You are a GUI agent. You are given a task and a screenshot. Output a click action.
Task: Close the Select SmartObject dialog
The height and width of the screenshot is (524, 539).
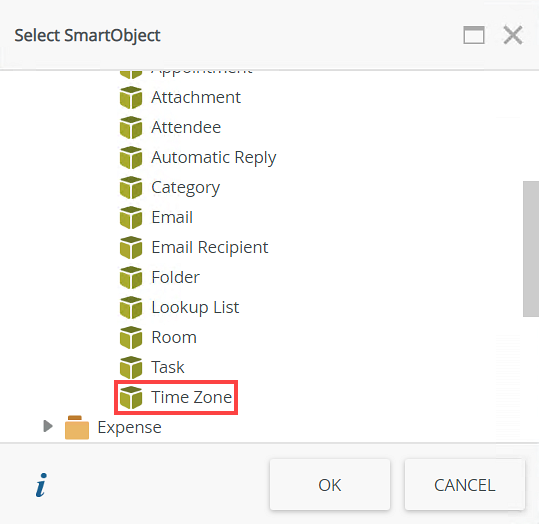(x=513, y=35)
